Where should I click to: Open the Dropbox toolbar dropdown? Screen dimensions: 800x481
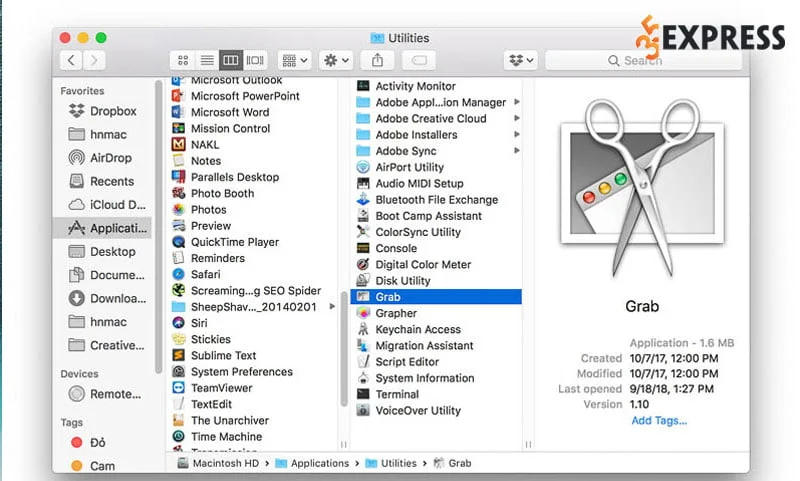pyautogui.click(x=520, y=61)
